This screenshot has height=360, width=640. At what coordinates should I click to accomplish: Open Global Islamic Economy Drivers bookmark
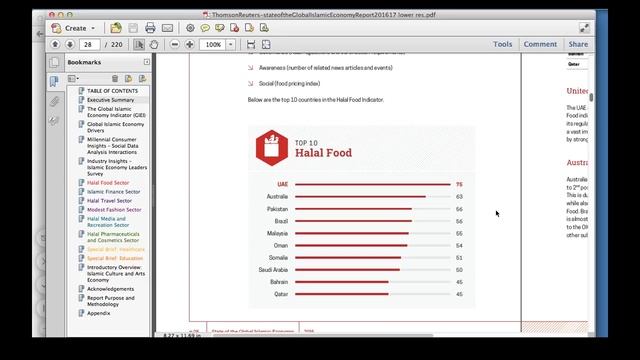[116, 127]
